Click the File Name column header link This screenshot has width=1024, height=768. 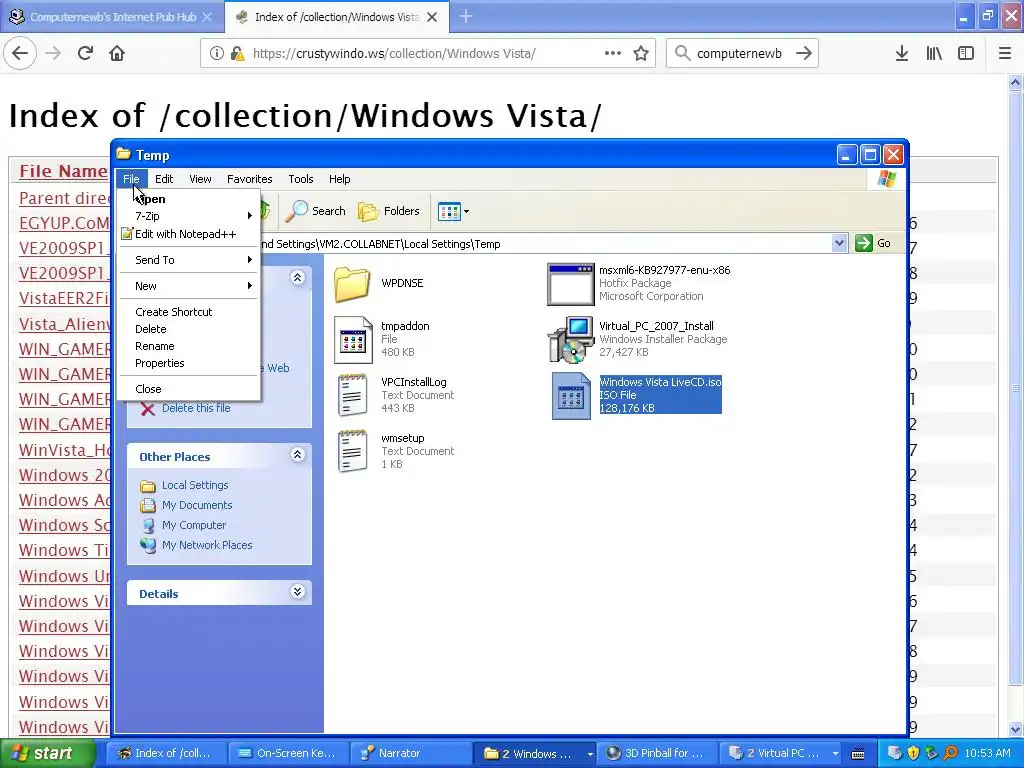[63, 171]
